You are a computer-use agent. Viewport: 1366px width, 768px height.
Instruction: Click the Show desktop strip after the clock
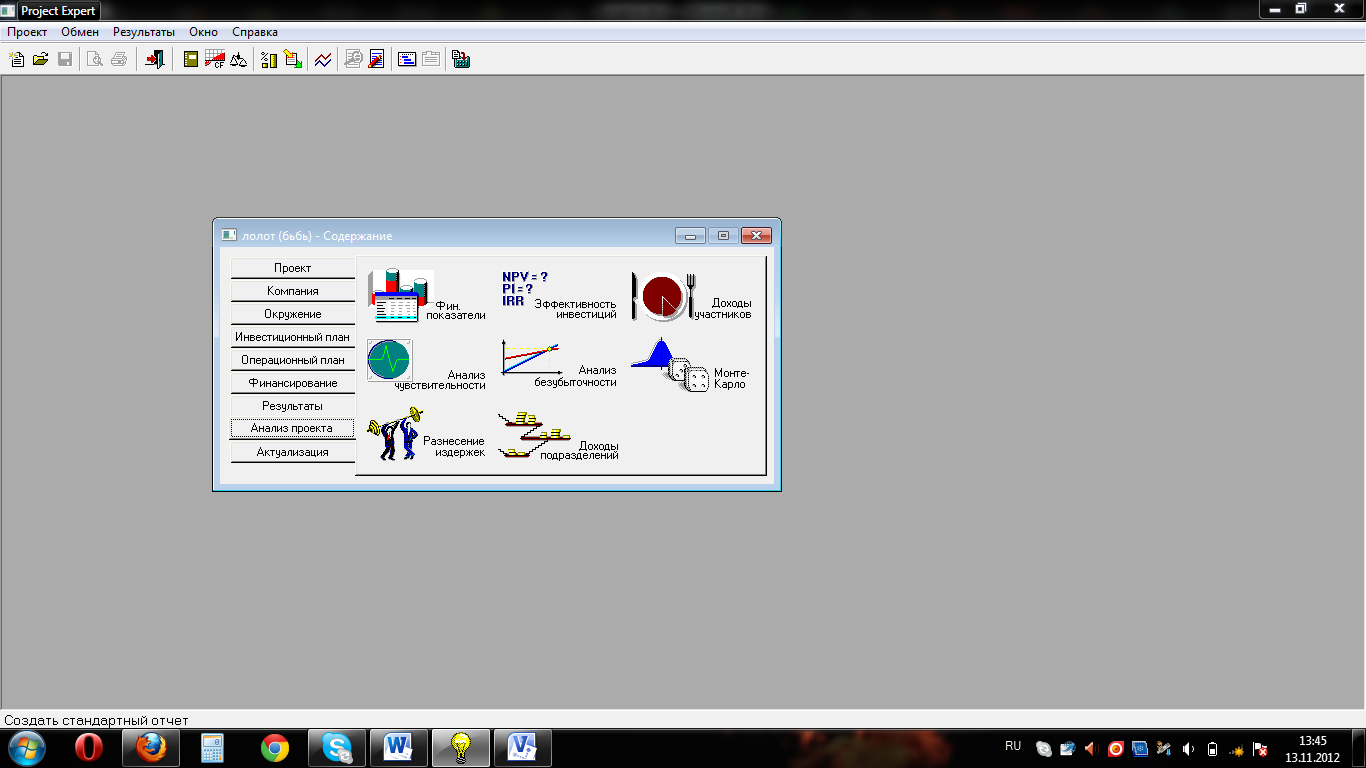click(1359, 748)
